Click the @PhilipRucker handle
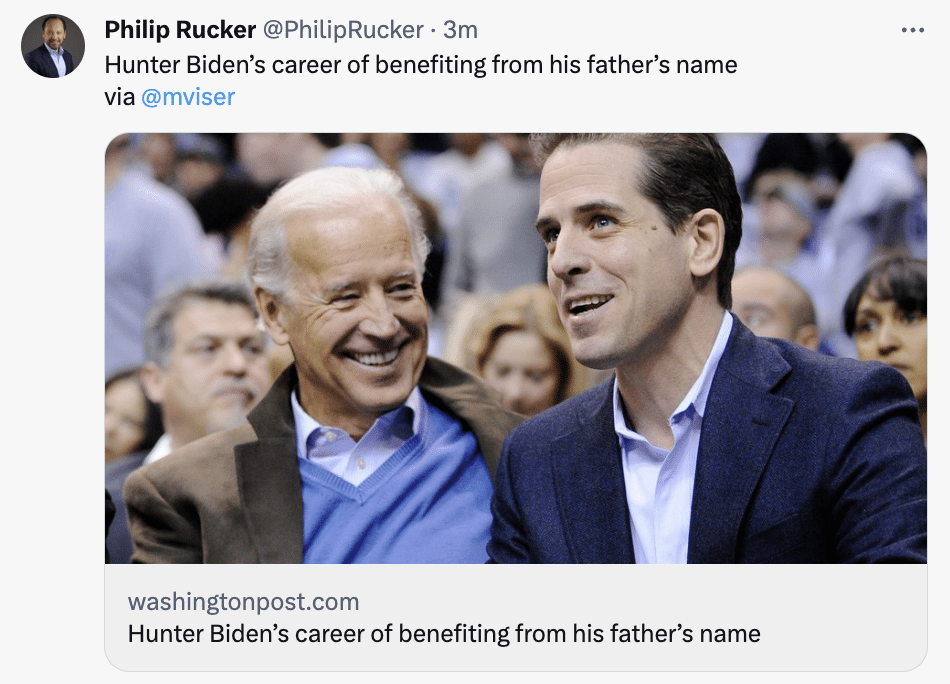950x684 pixels. 342,31
